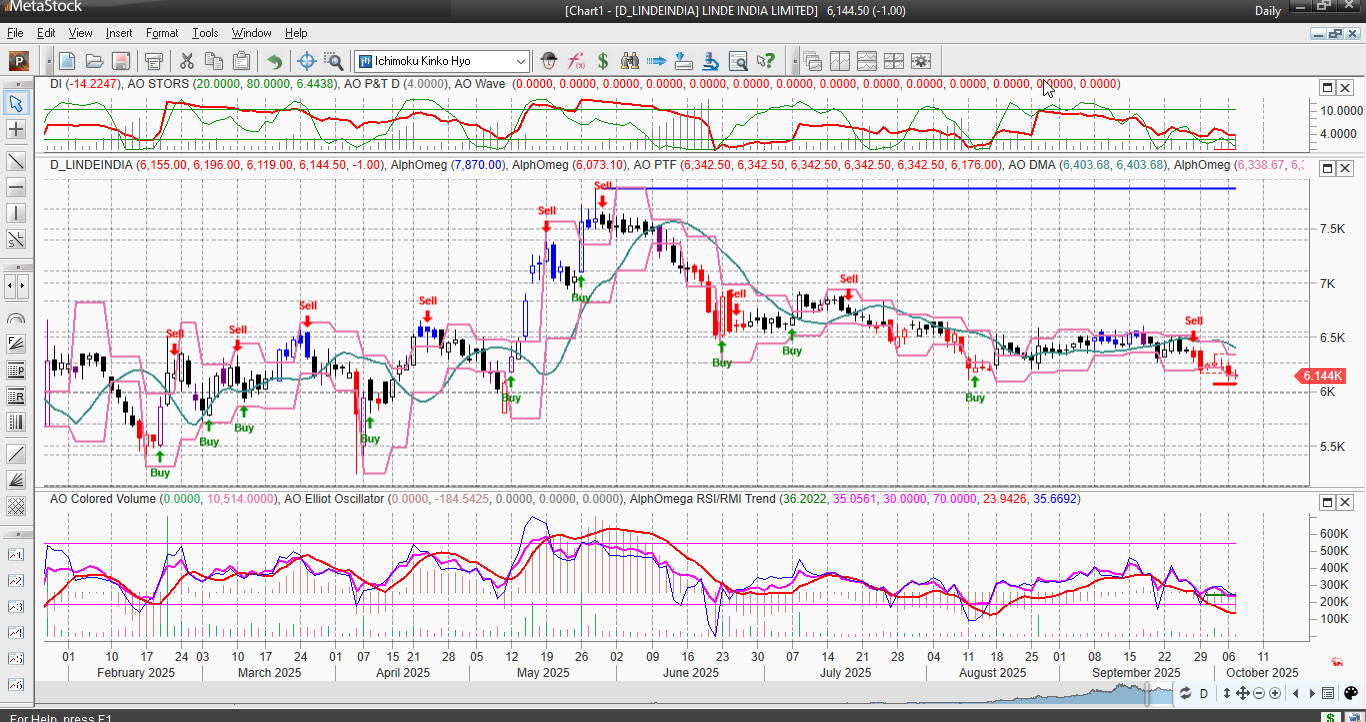Viewport: 1366px width, 722px height.
Task: Click the binoculars Explorer icon
Action: 630,61
